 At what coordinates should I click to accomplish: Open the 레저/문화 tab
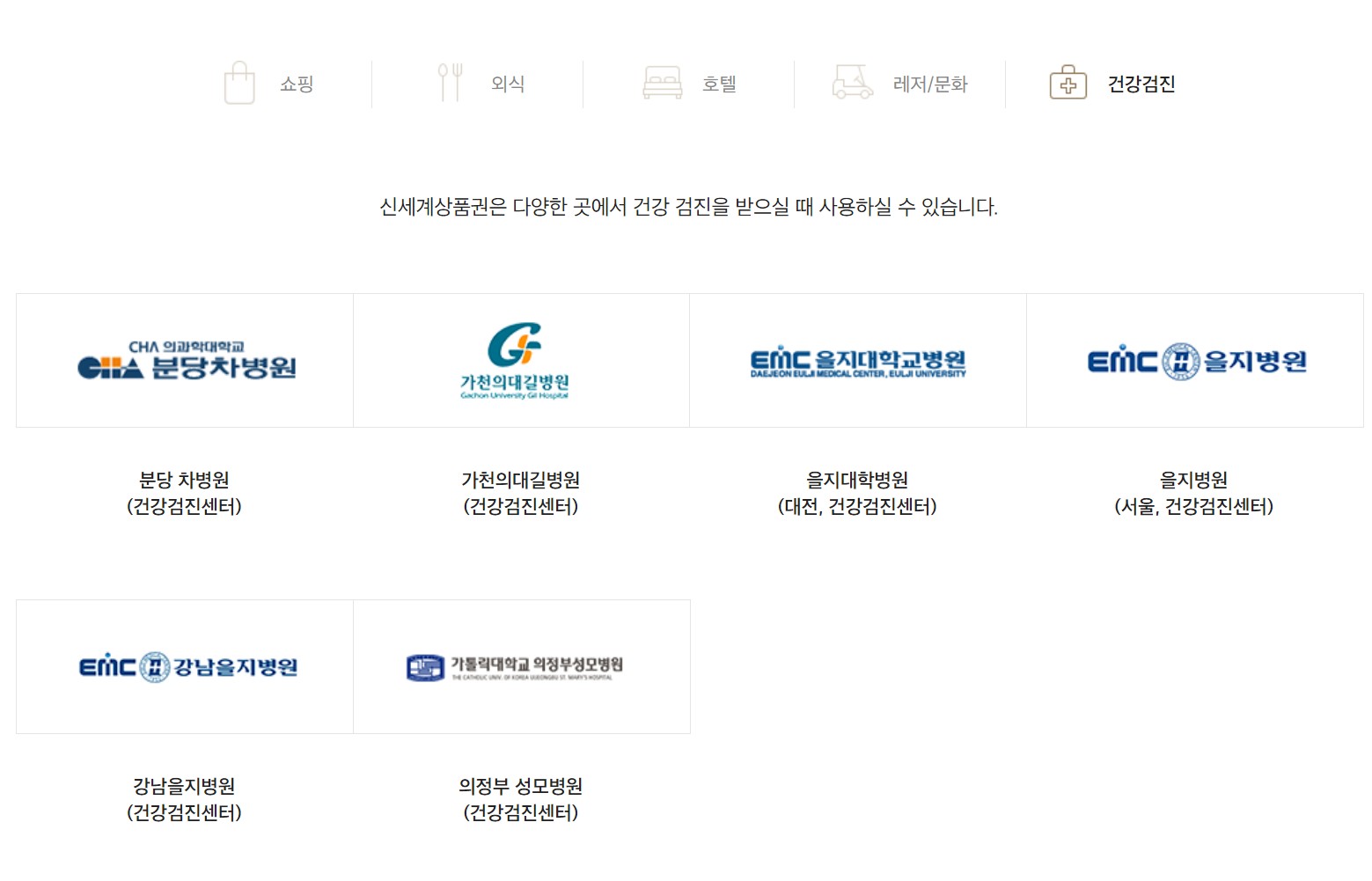[930, 84]
